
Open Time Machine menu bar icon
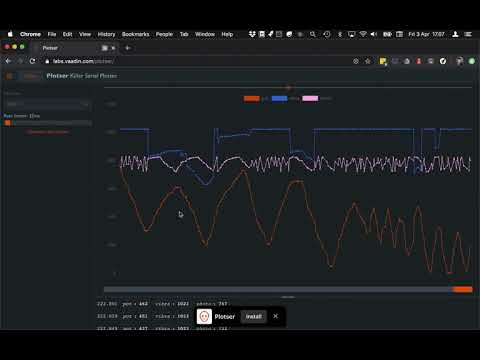point(327,34)
